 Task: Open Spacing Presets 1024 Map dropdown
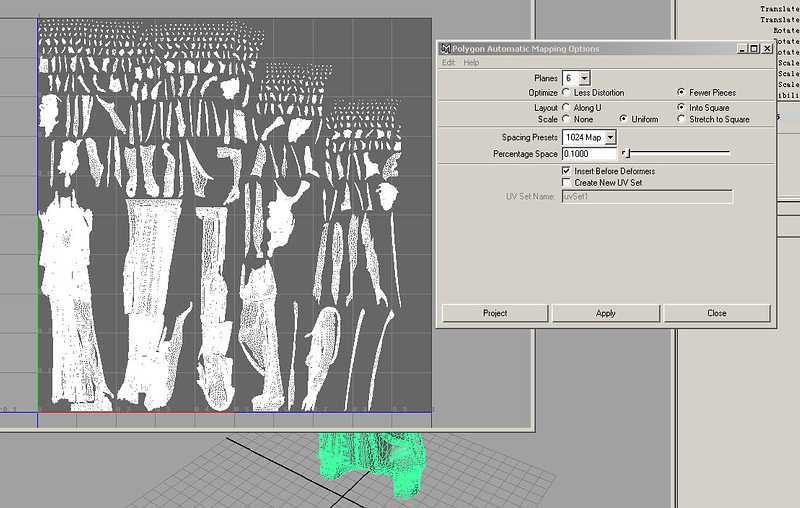pos(610,137)
